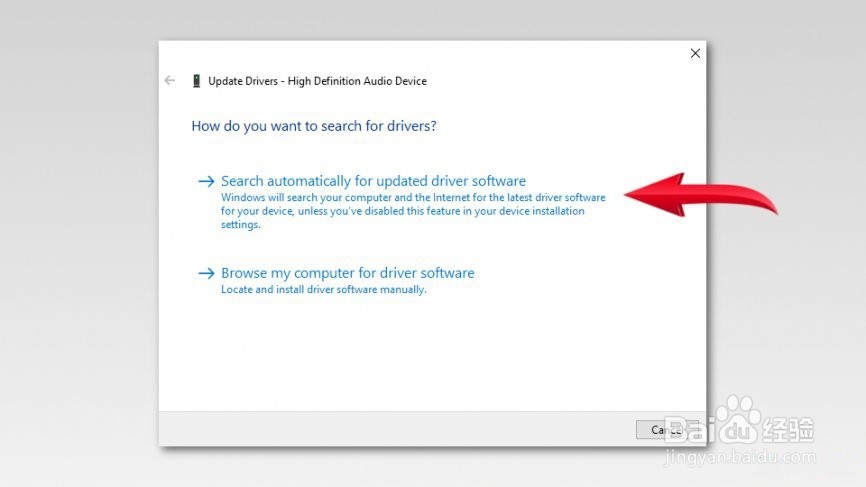
Task: Choose Search automatically for updated driver software
Action: tap(373, 181)
